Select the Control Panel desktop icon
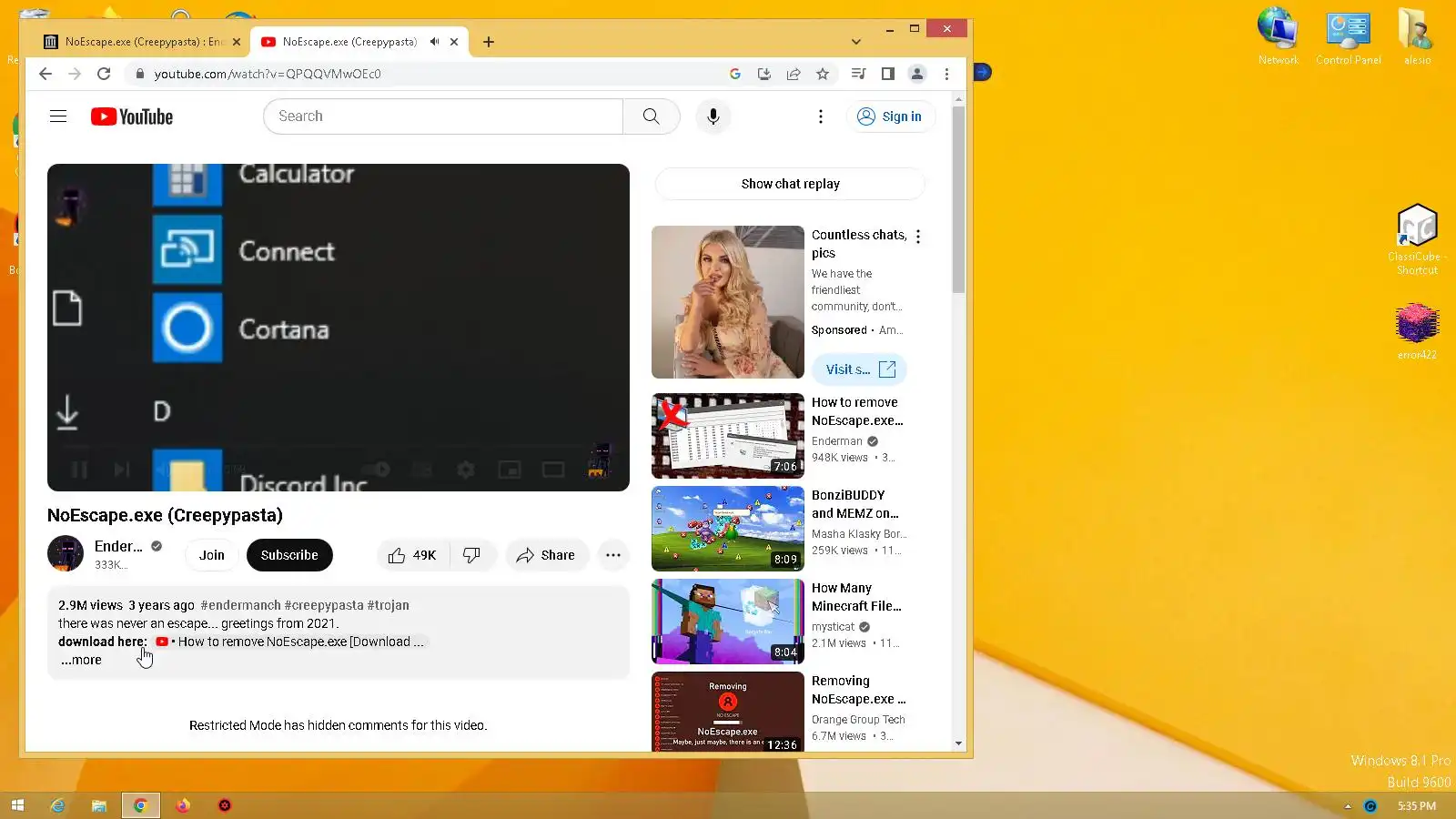Screen dimensions: 1456x819 1349,37
